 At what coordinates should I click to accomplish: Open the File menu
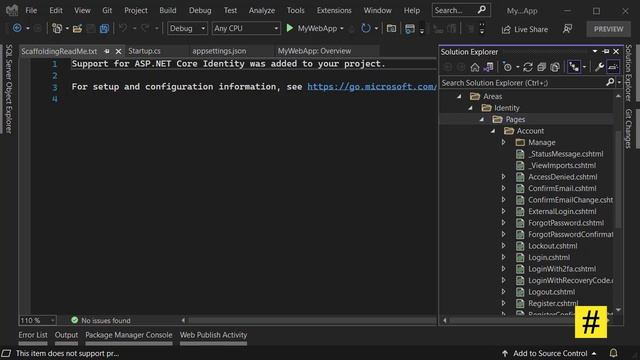click(x=31, y=10)
